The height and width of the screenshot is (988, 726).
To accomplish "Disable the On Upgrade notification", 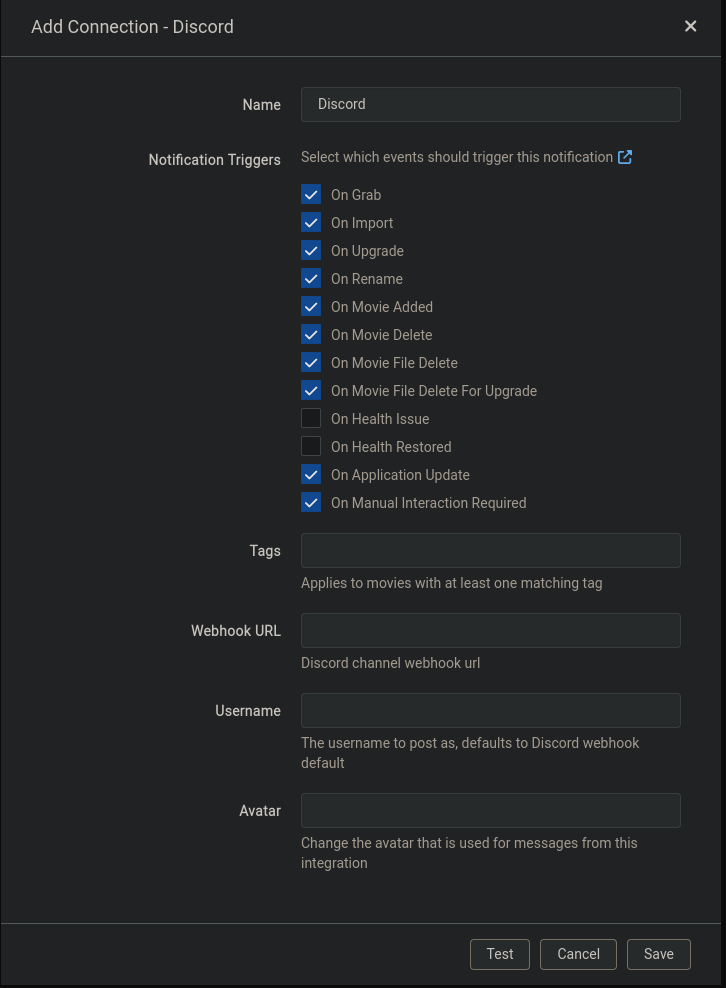I will 311,250.
